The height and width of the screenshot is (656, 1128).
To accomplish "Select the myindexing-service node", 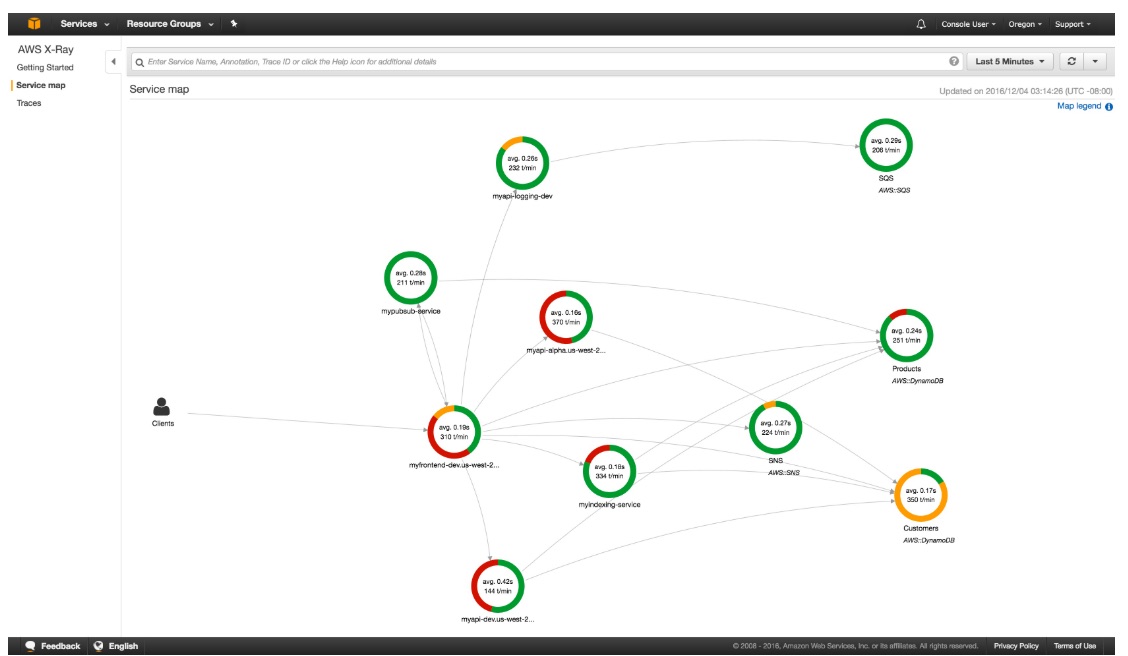I will click(609, 471).
